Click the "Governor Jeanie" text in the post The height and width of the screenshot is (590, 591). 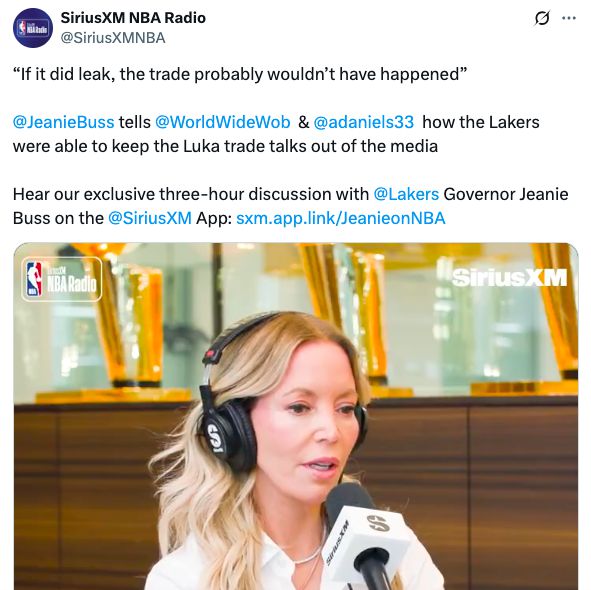506,195
